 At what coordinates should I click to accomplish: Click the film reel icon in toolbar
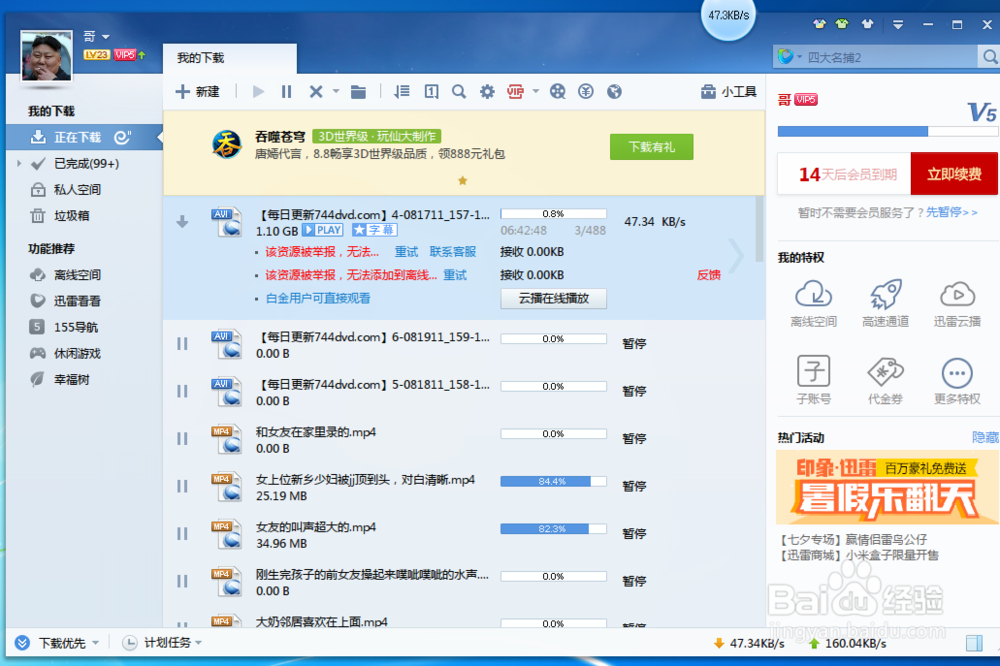click(558, 92)
